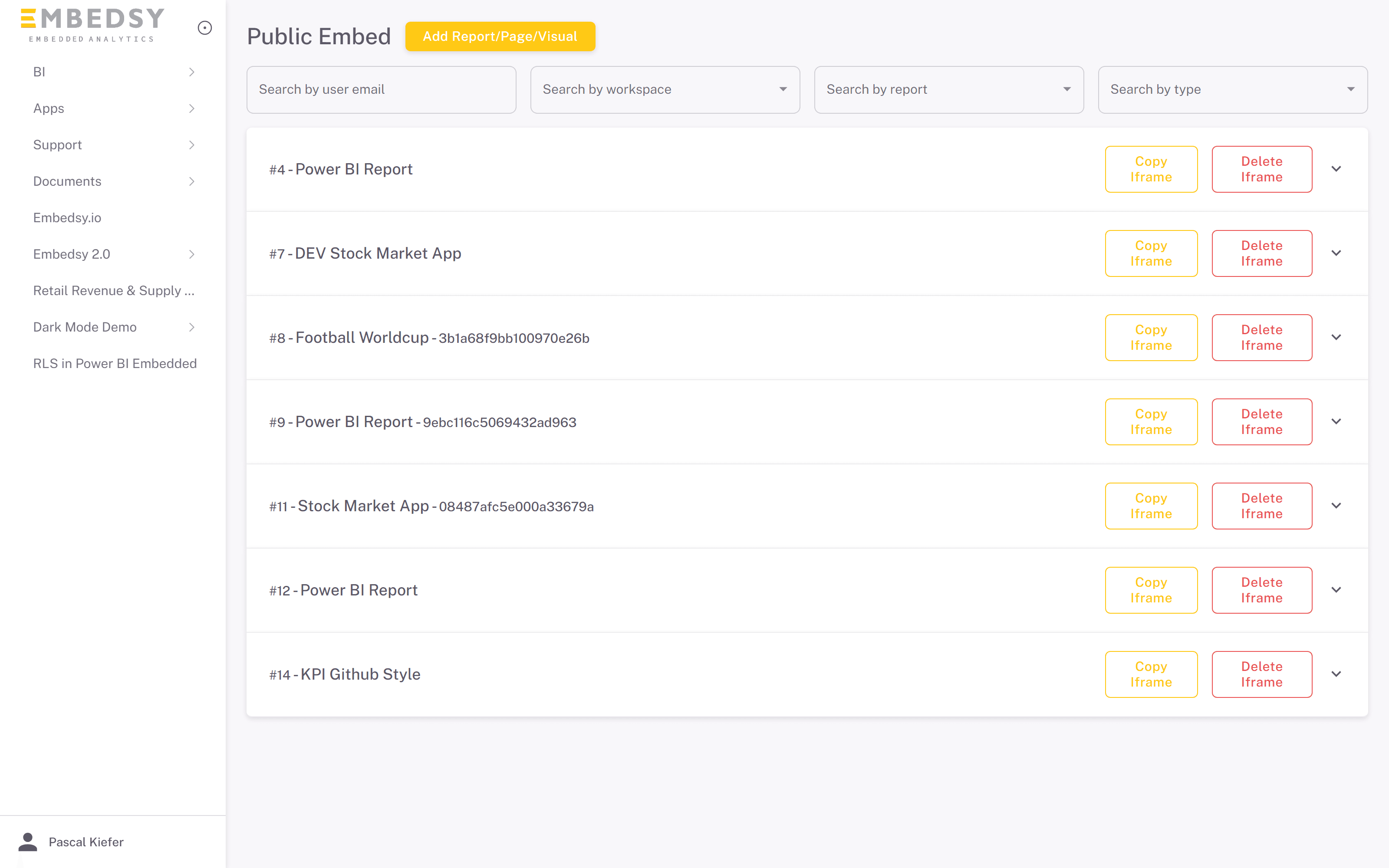Image resolution: width=1389 pixels, height=868 pixels.
Task: Expand the BI menu chevron
Action: (192, 72)
